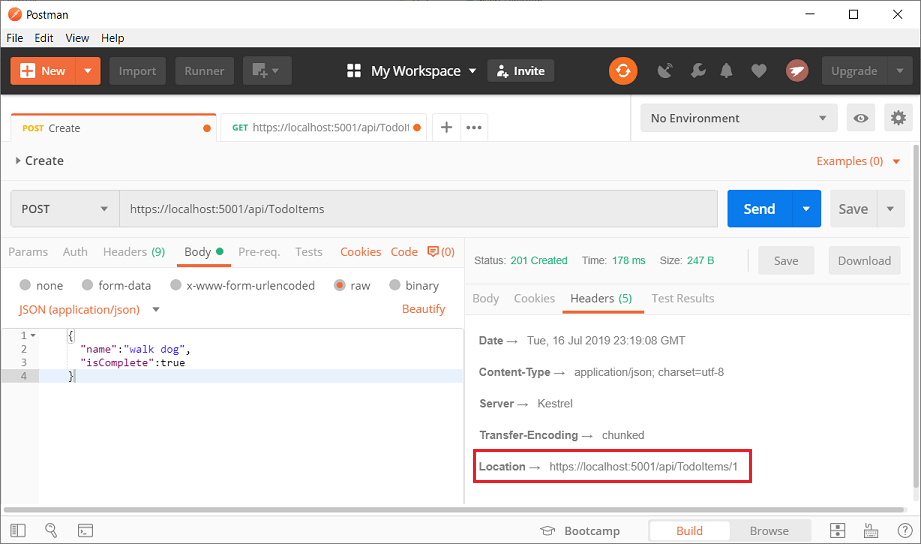Open the interceptor satellite icon
This screenshot has height=544, width=921.
tap(665, 71)
